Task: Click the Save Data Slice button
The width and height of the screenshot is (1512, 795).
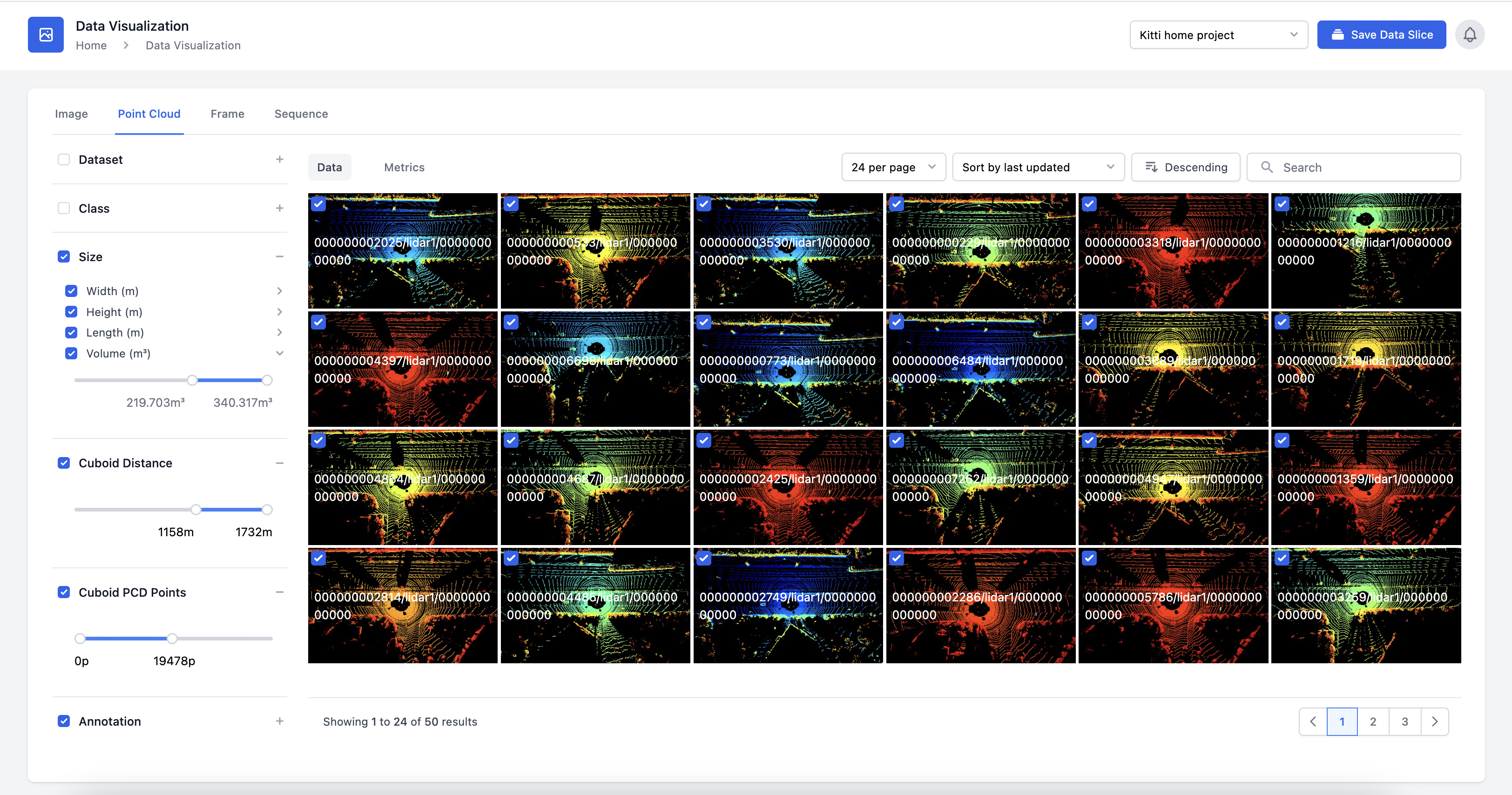Action: click(1381, 35)
